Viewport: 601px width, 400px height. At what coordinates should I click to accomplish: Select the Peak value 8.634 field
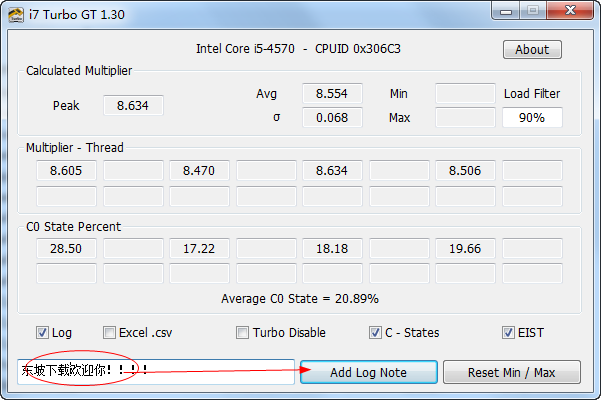coord(133,105)
